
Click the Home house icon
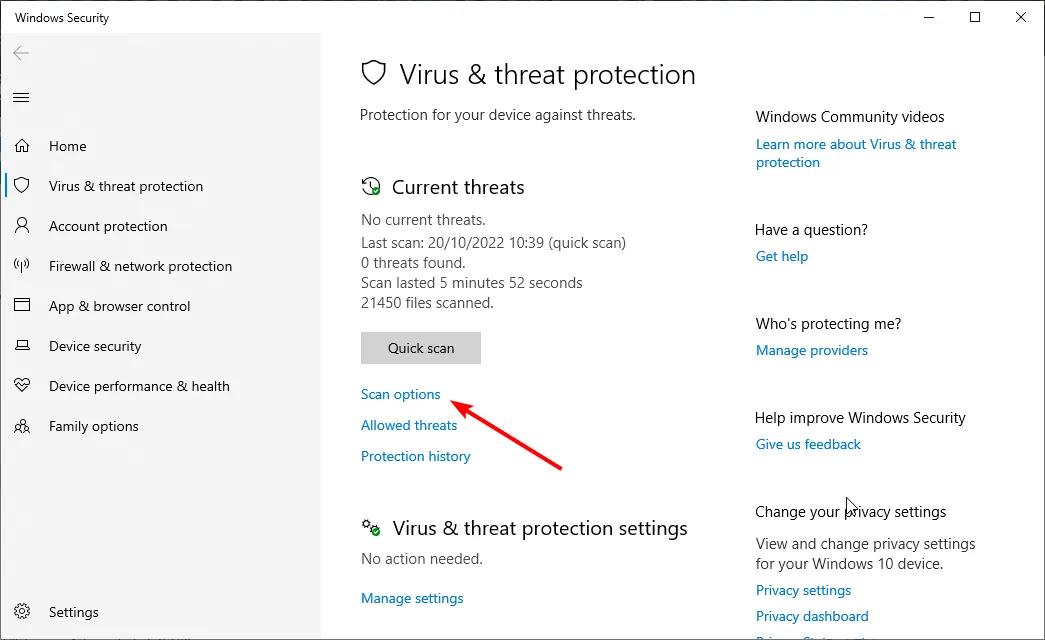22,145
